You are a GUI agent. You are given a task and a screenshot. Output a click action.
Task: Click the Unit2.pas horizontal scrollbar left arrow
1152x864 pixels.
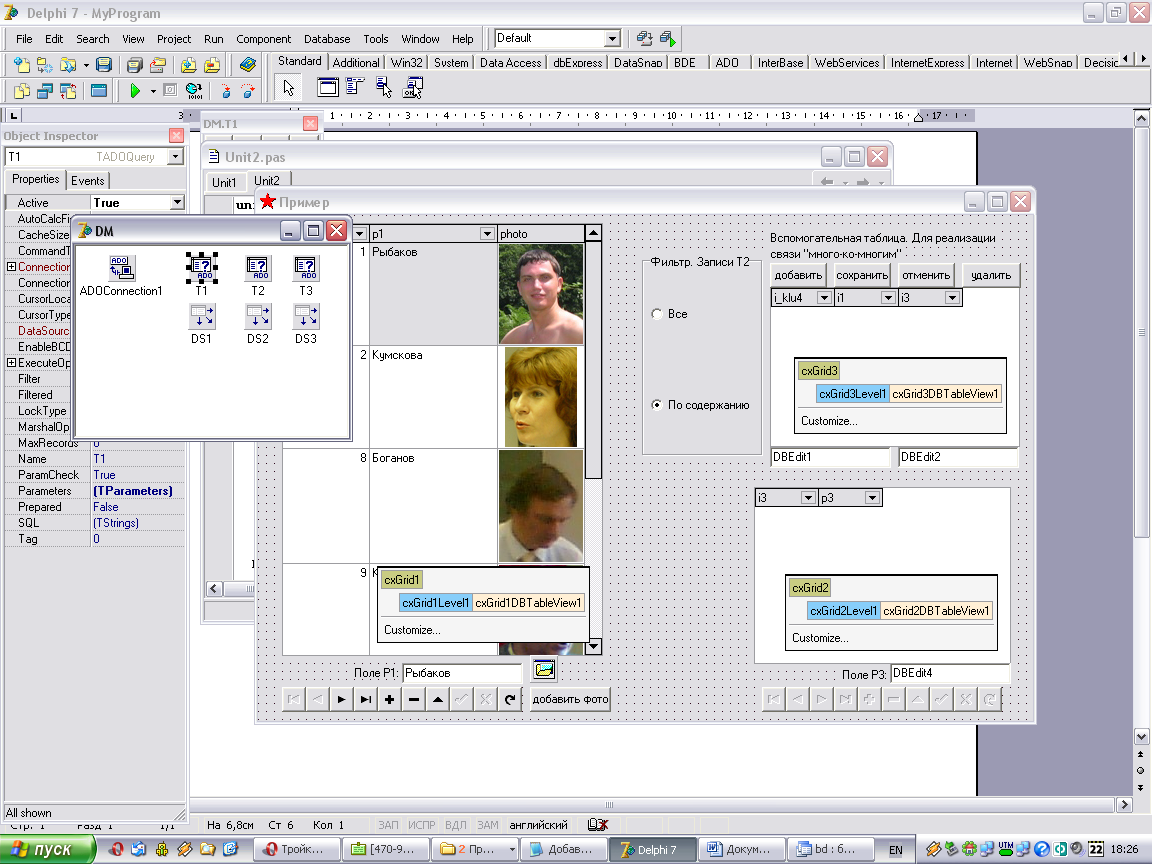(215, 588)
